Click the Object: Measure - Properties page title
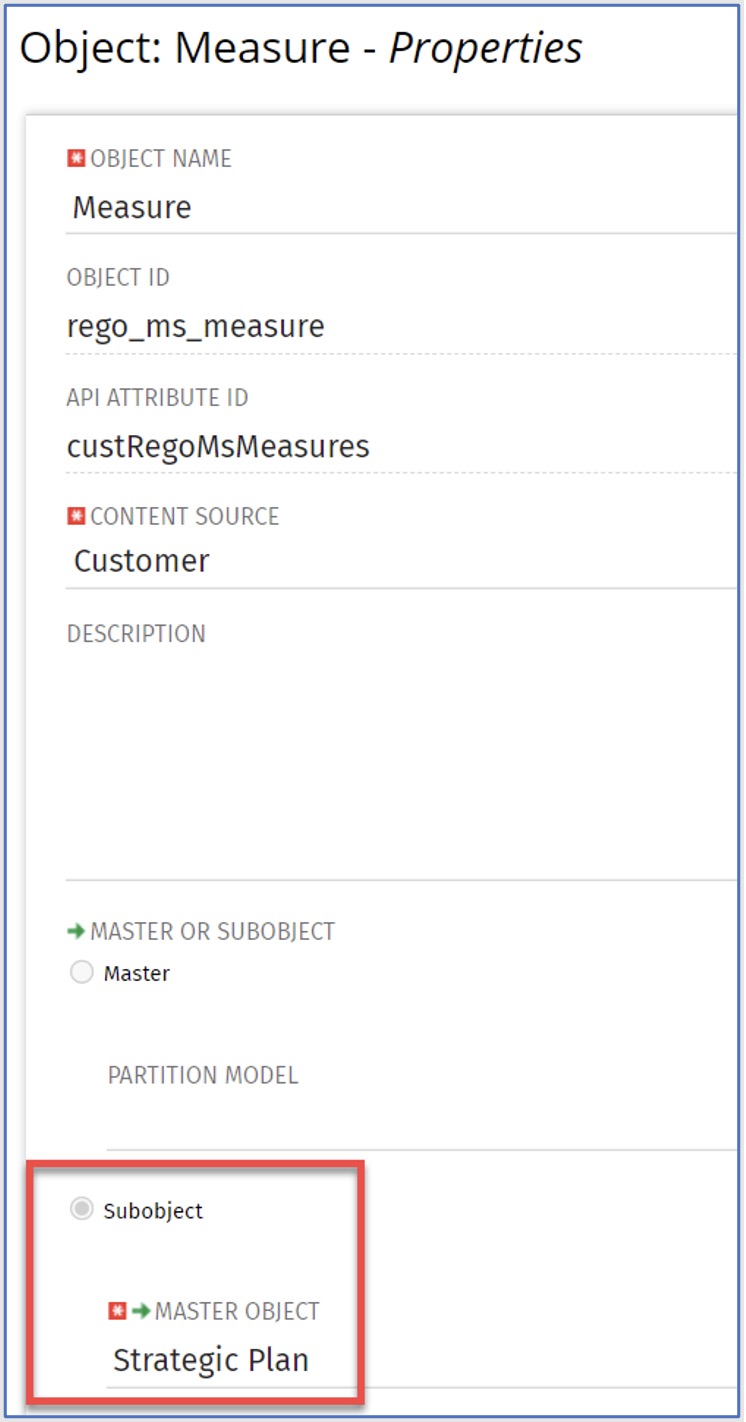746x1422 pixels. tap(301, 48)
